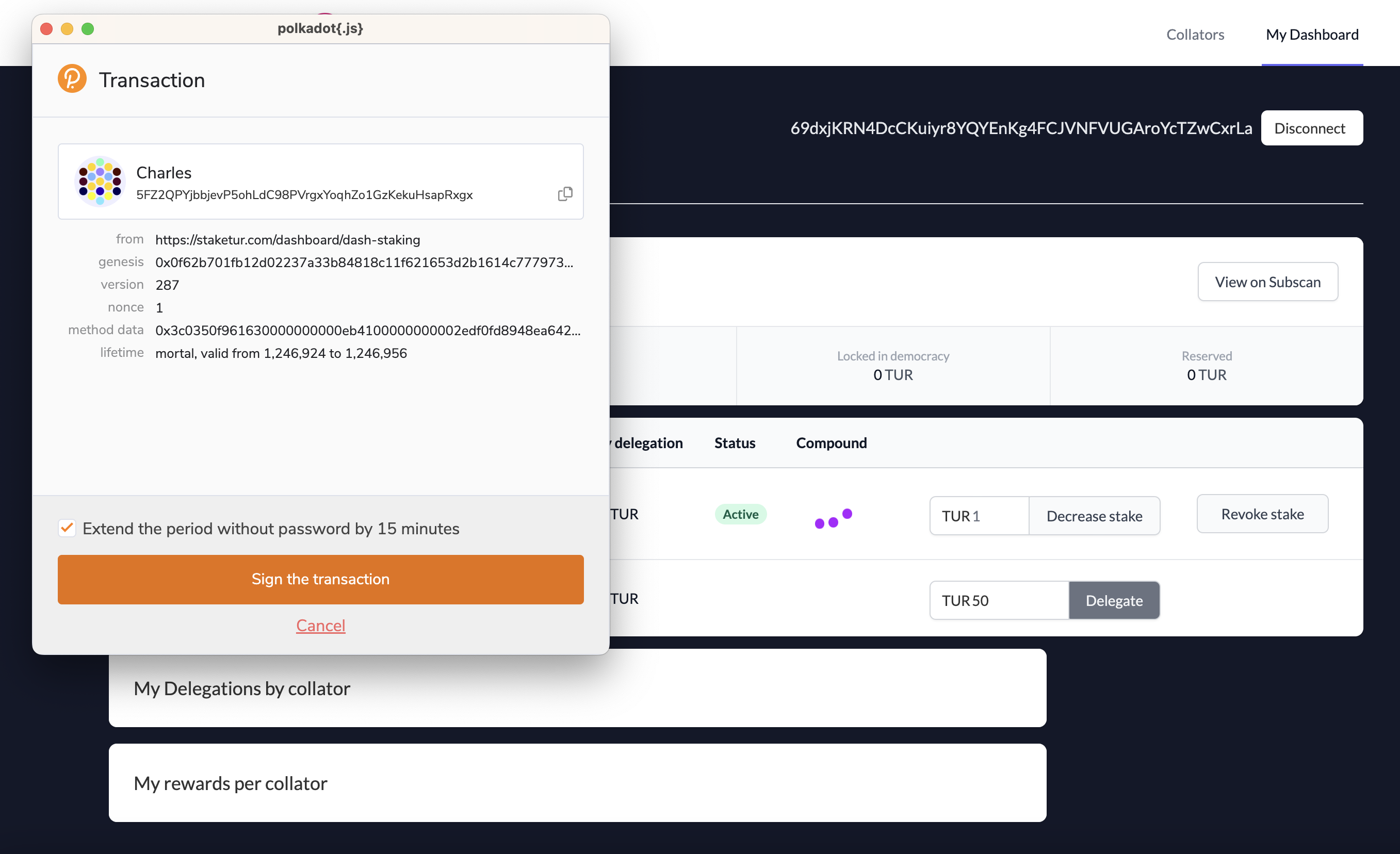This screenshot has height=854, width=1400.
Task: Click Decrease stake button
Action: tap(1094, 516)
